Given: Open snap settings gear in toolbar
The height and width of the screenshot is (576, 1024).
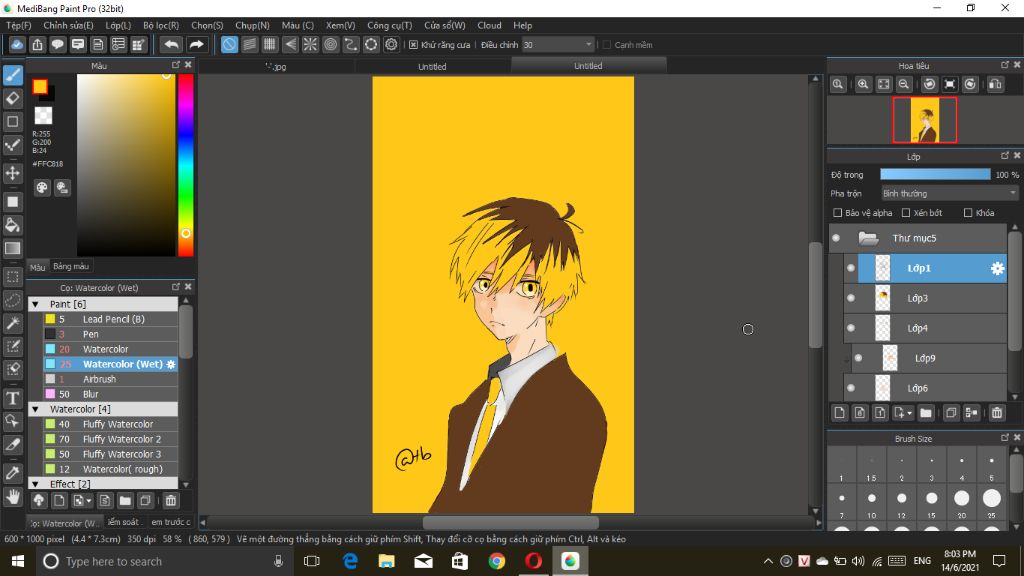Looking at the screenshot, I should point(391,44).
